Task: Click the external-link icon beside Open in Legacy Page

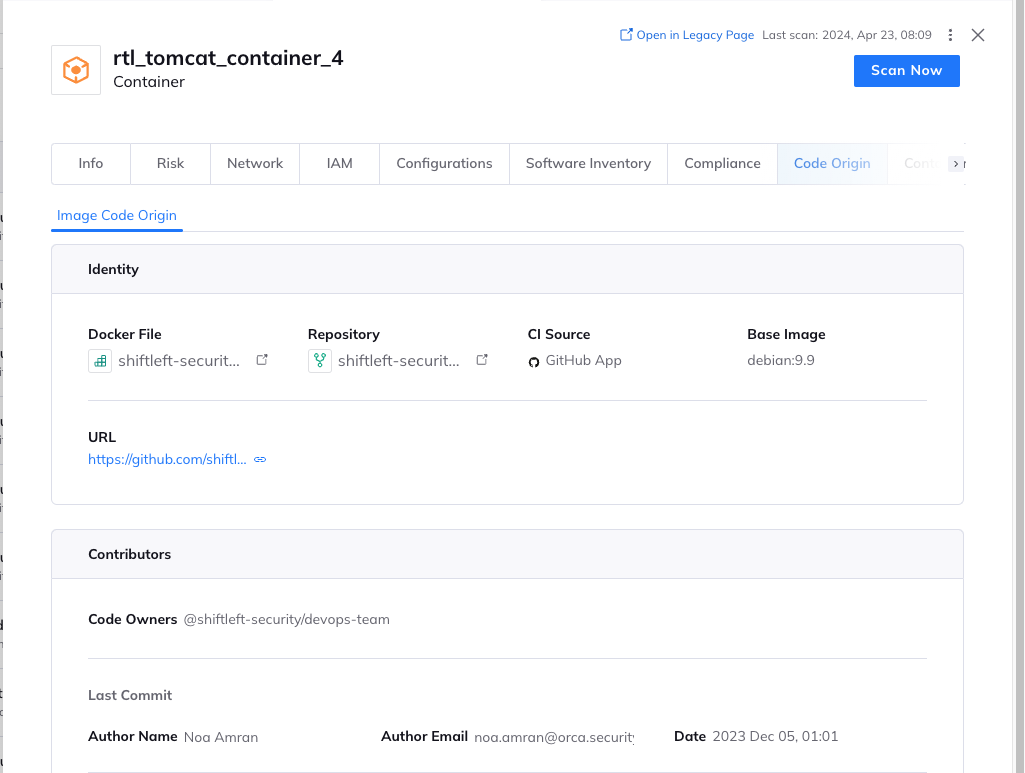Action: (626, 35)
